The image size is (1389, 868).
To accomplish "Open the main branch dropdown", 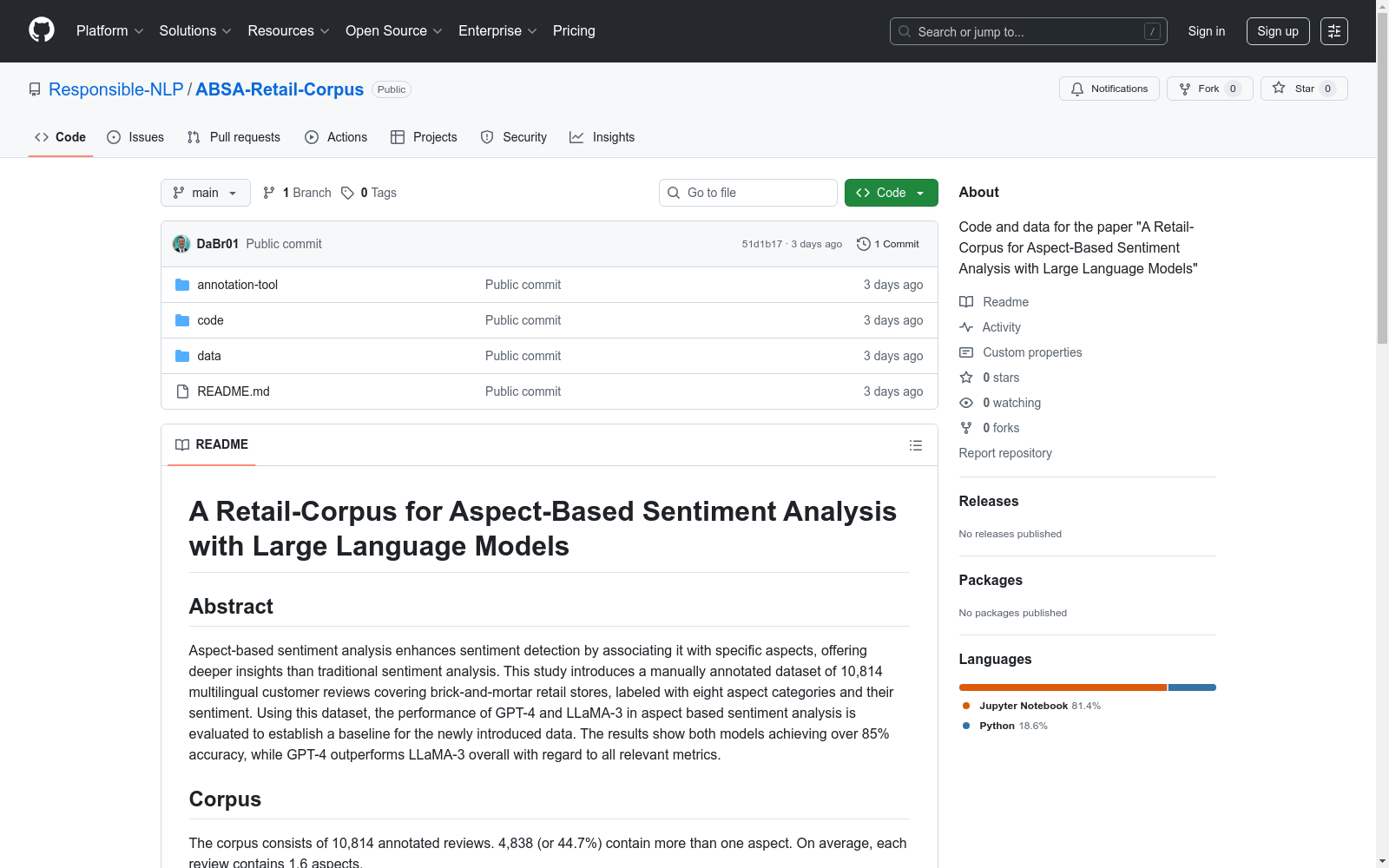I will [x=206, y=193].
